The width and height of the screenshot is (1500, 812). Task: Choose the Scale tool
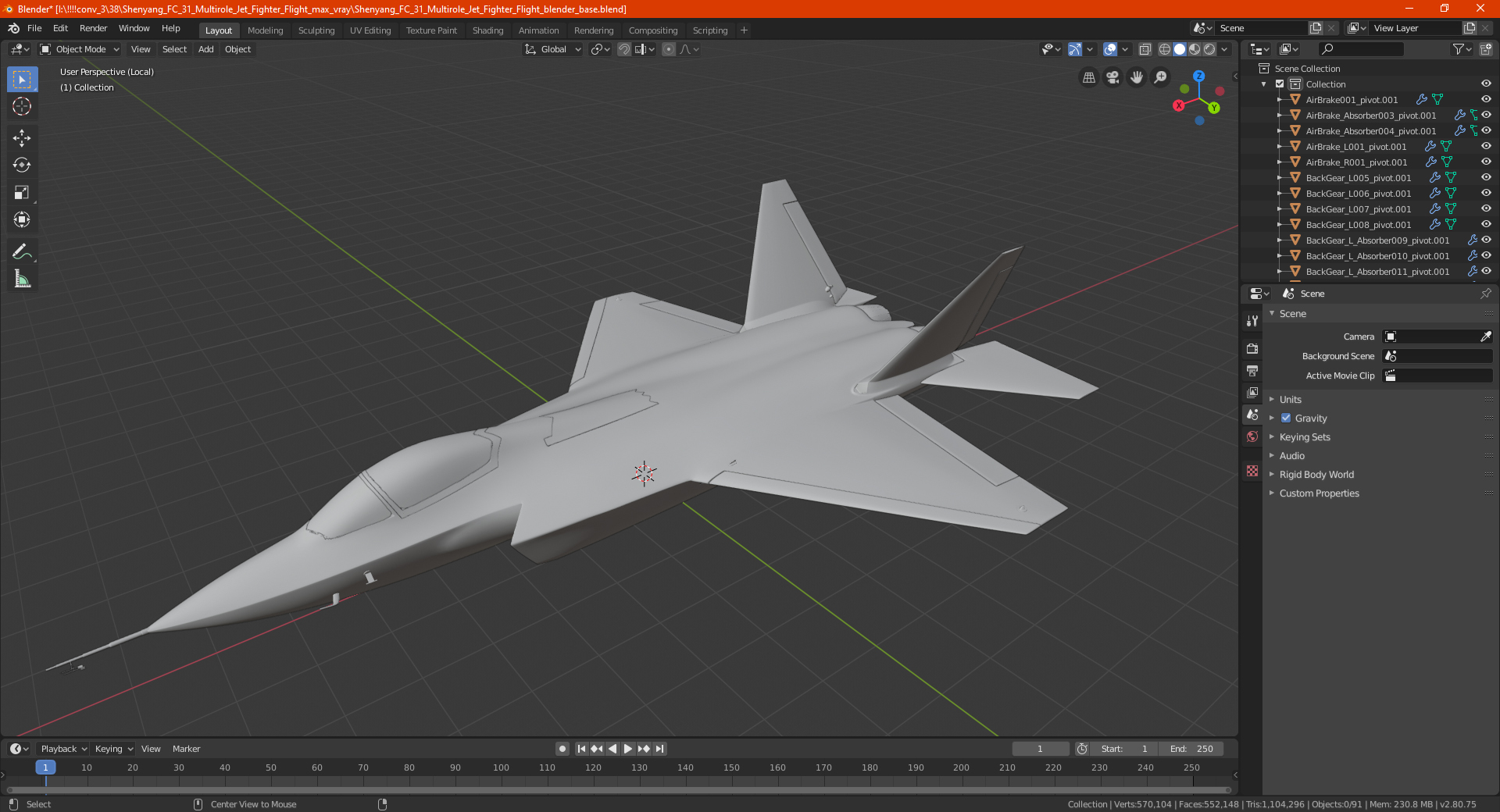[x=22, y=192]
